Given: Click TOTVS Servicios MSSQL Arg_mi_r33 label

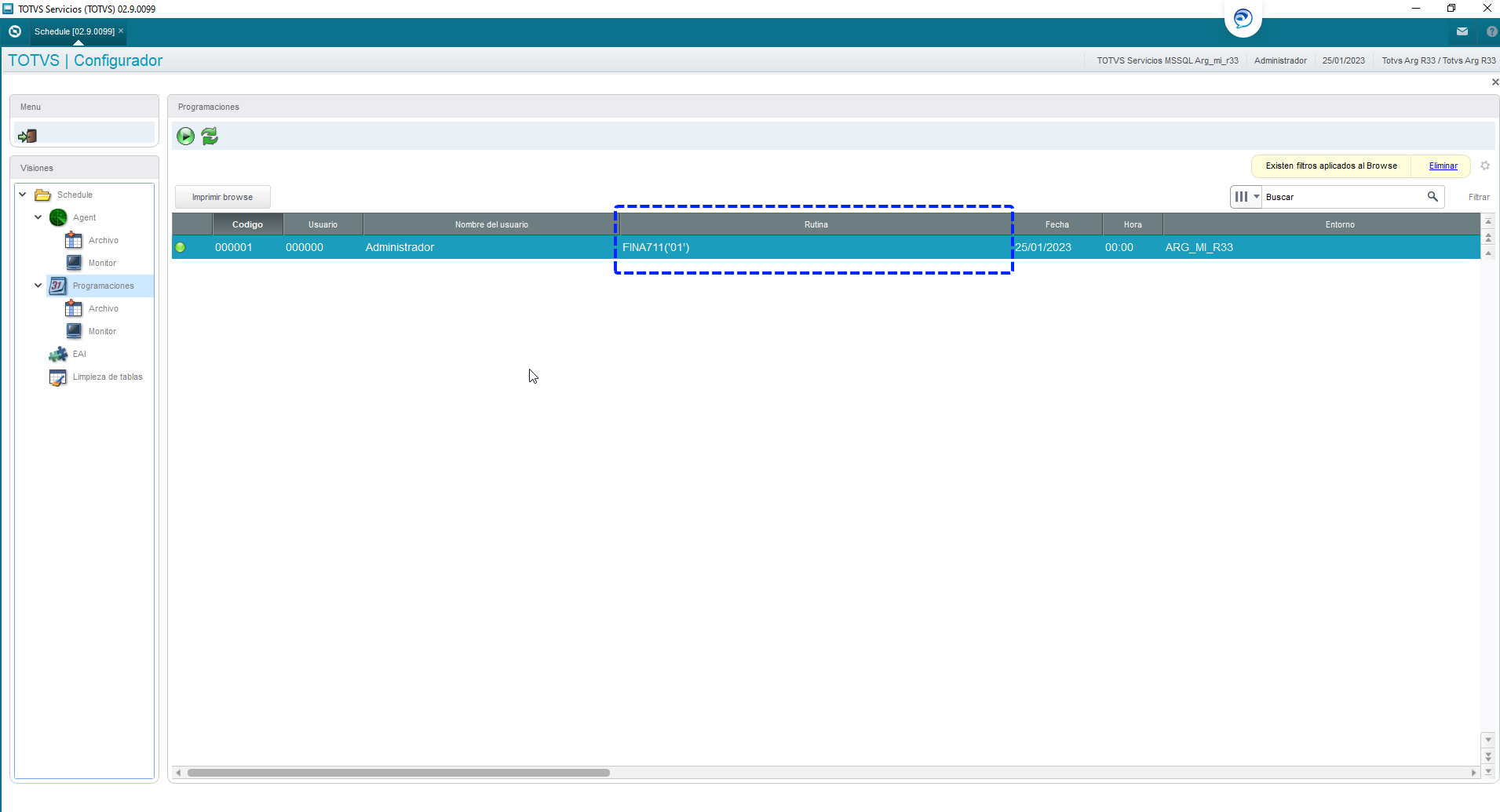Looking at the screenshot, I should (1167, 60).
